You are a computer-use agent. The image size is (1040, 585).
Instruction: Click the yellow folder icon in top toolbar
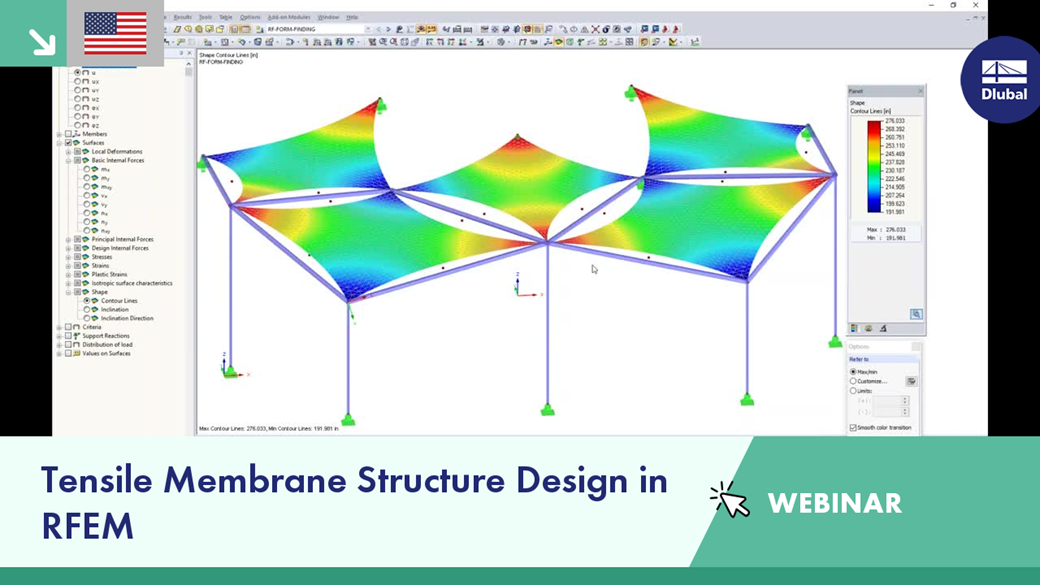[220, 29]
